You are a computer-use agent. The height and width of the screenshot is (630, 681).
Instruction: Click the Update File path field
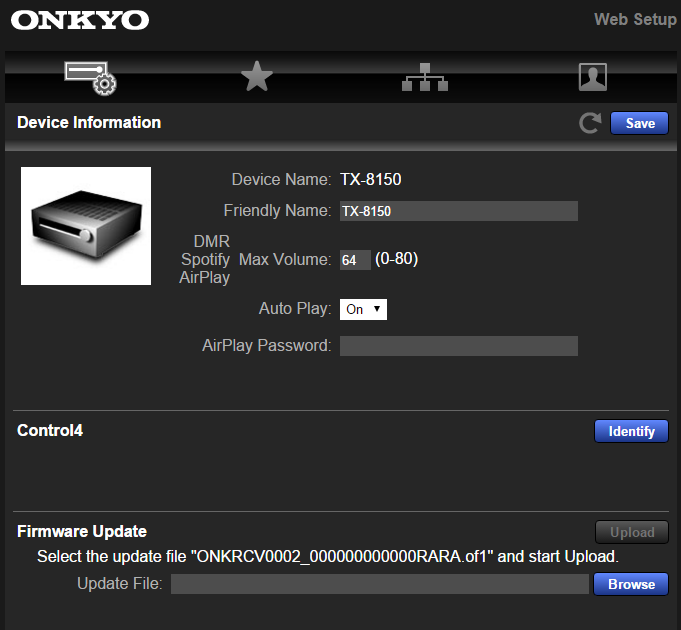[380, 584]
